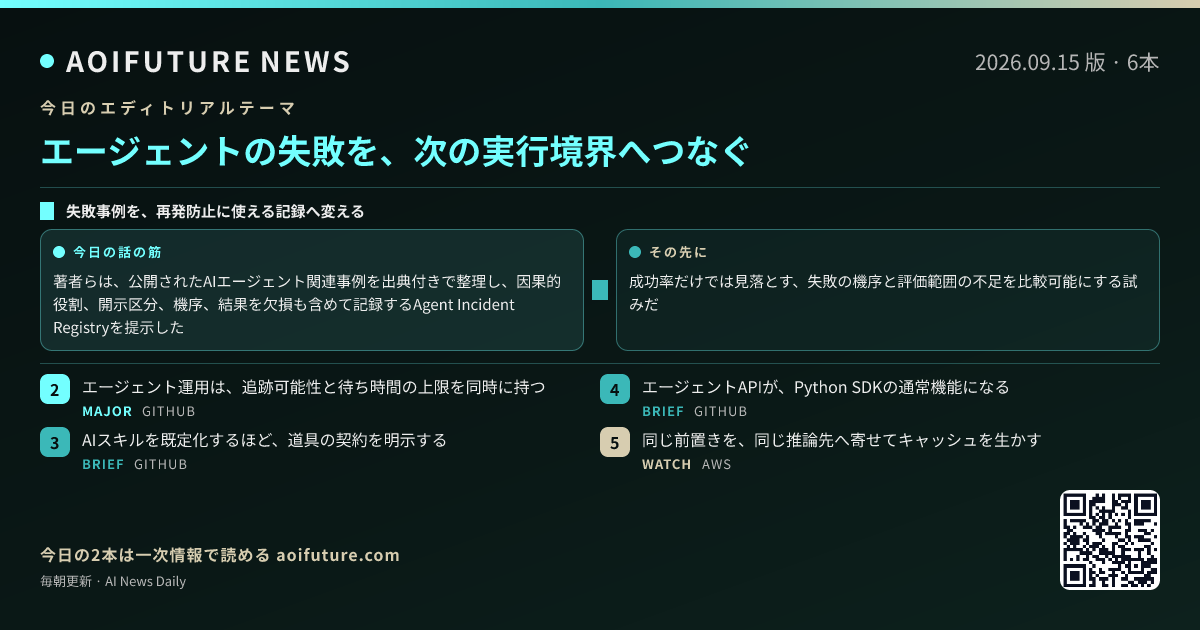Open the aoifuture.com footer link

tap(338, 555)
